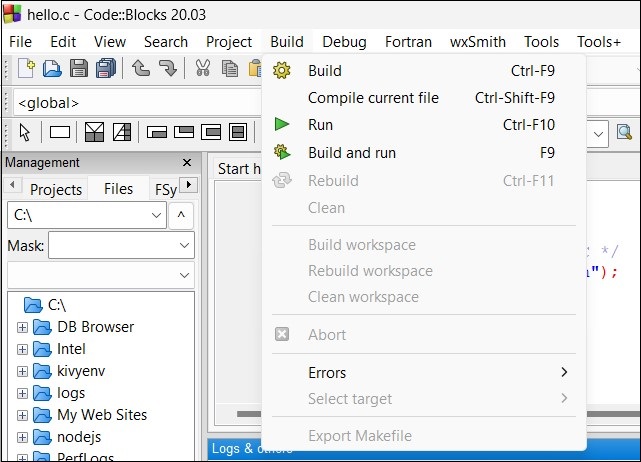Click the Open file toolbar icon
Image resolution: width=641 pixels, height=462 pixels.
52,68
